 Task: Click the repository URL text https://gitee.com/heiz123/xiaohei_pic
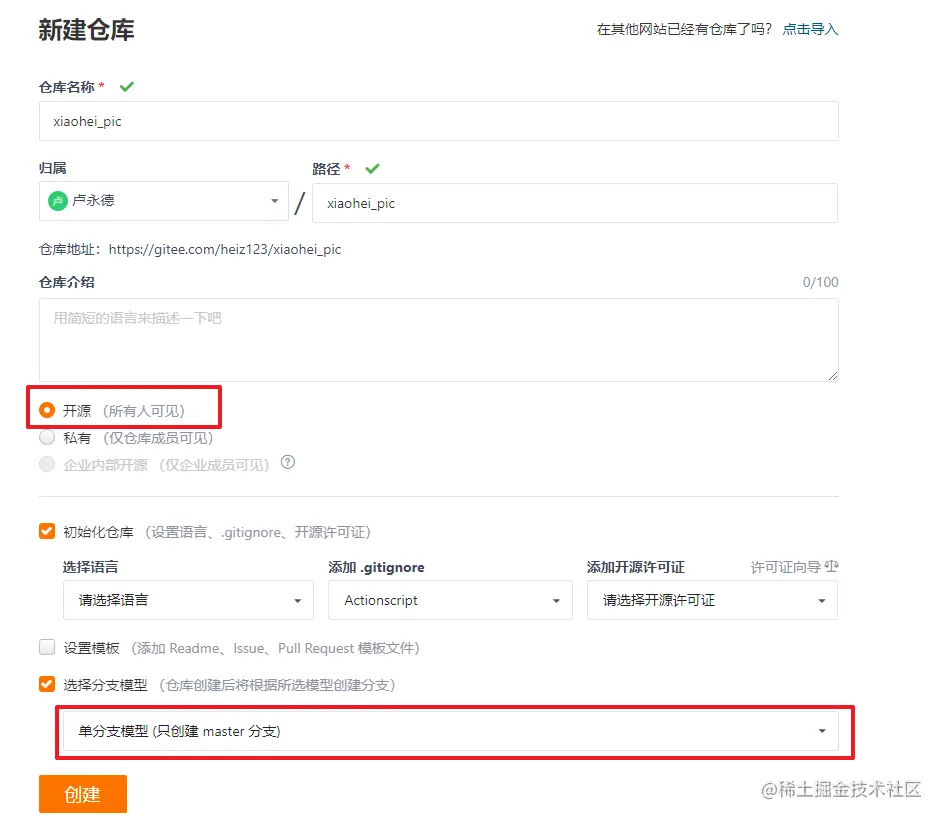[x=225, y=249]
